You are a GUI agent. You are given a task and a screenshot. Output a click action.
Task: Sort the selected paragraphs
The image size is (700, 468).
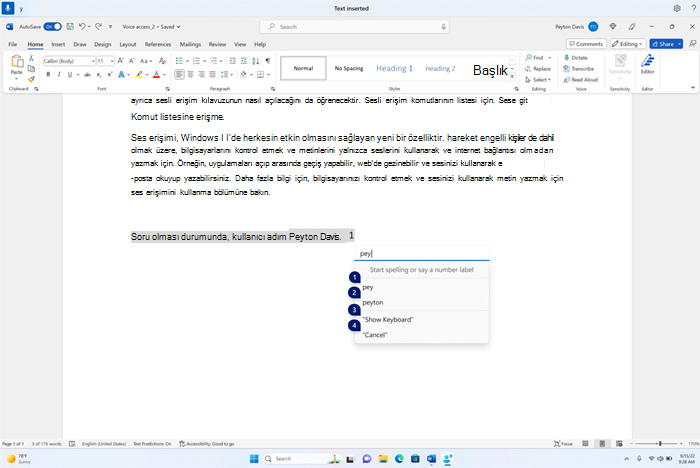point(255,61)
